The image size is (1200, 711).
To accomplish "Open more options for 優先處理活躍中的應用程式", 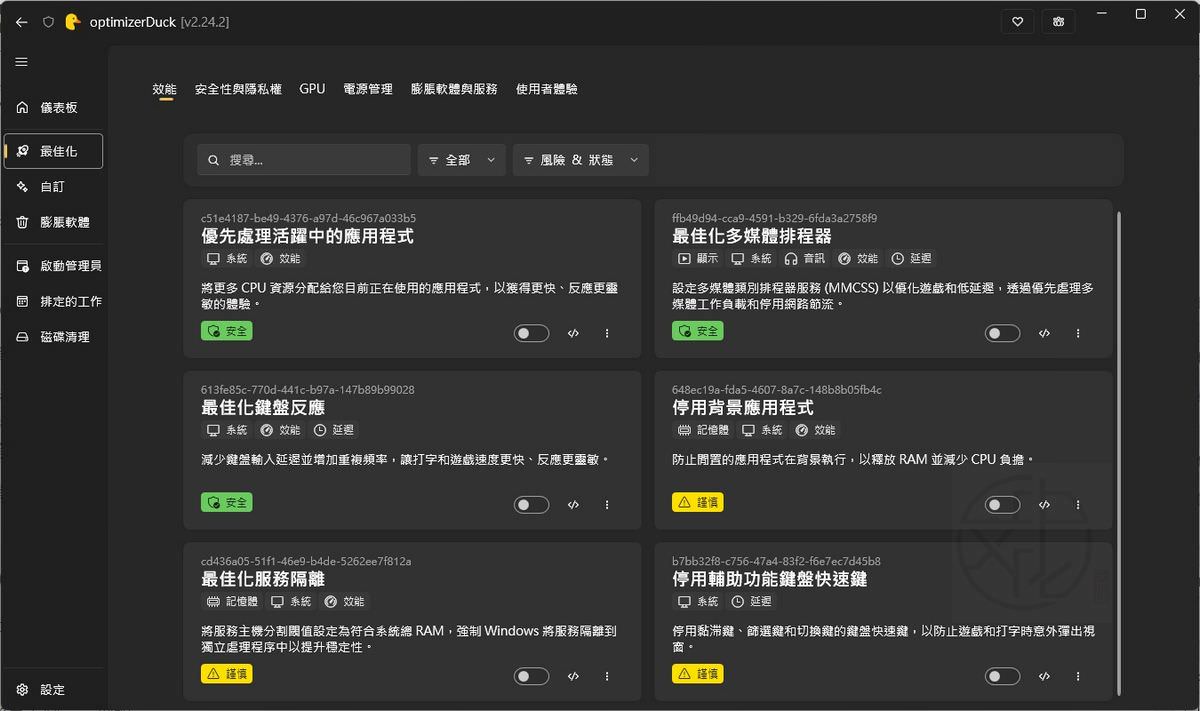I will (x=607, y=334).
